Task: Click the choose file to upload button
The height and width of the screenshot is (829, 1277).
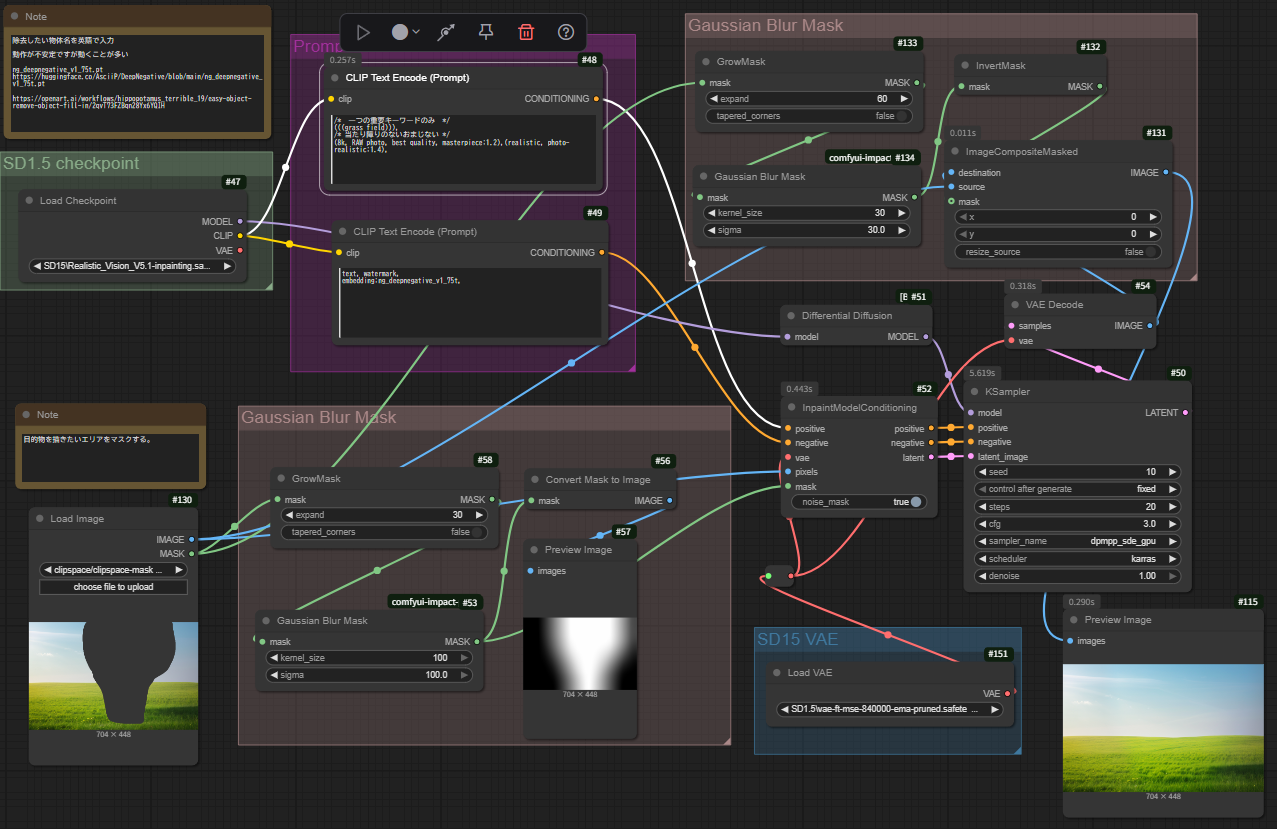Action: coord(113,587)
